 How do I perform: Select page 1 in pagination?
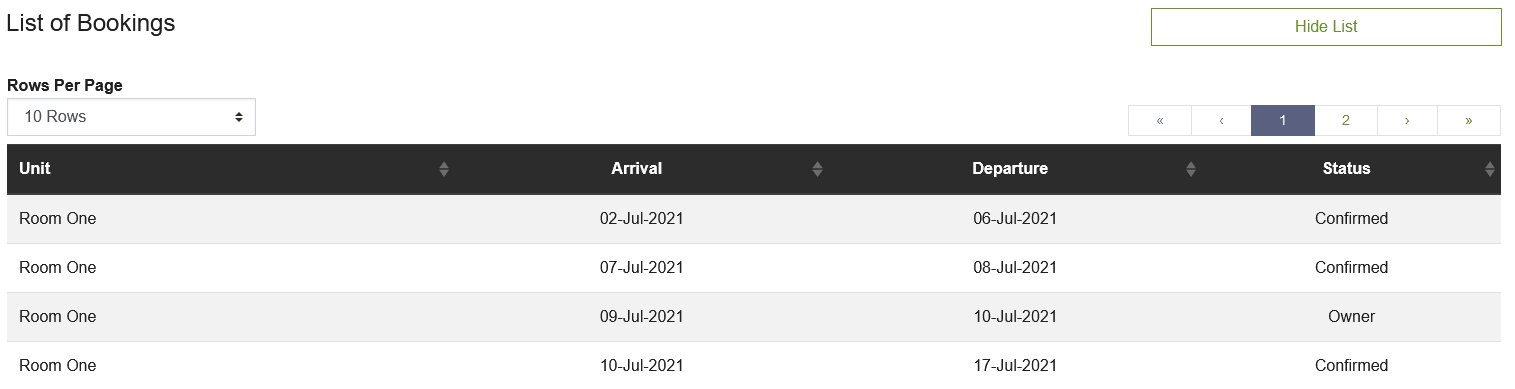[x=1283, y=120]
